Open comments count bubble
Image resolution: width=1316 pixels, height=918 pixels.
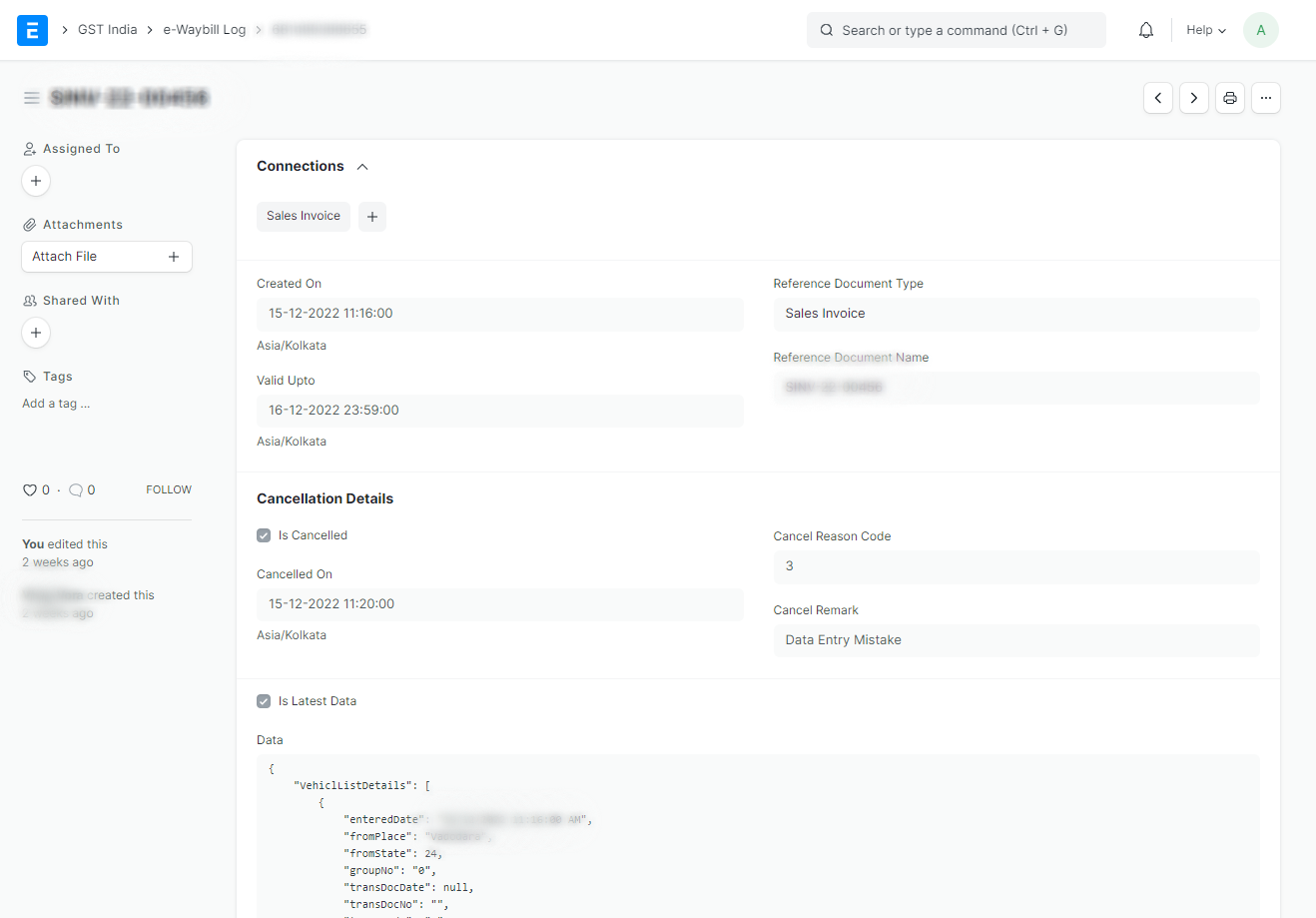[x=76, y=490]
